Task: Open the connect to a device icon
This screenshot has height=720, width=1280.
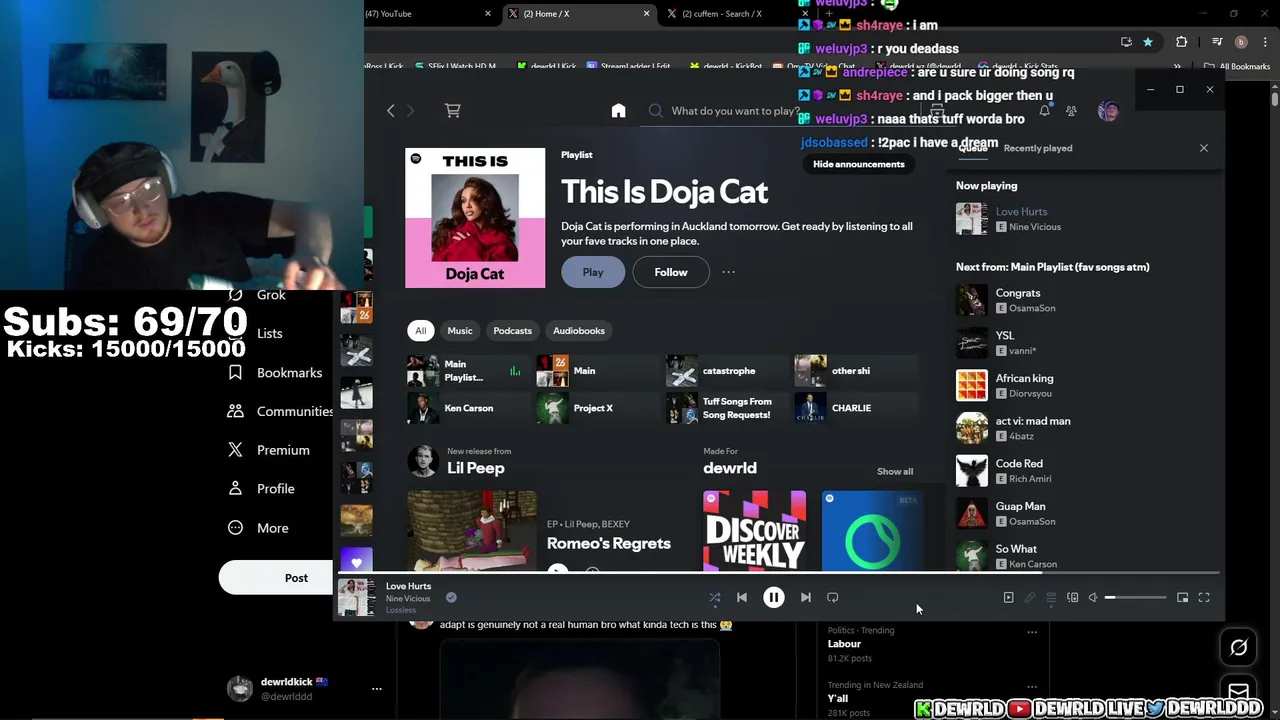Action: (1072, 598)
